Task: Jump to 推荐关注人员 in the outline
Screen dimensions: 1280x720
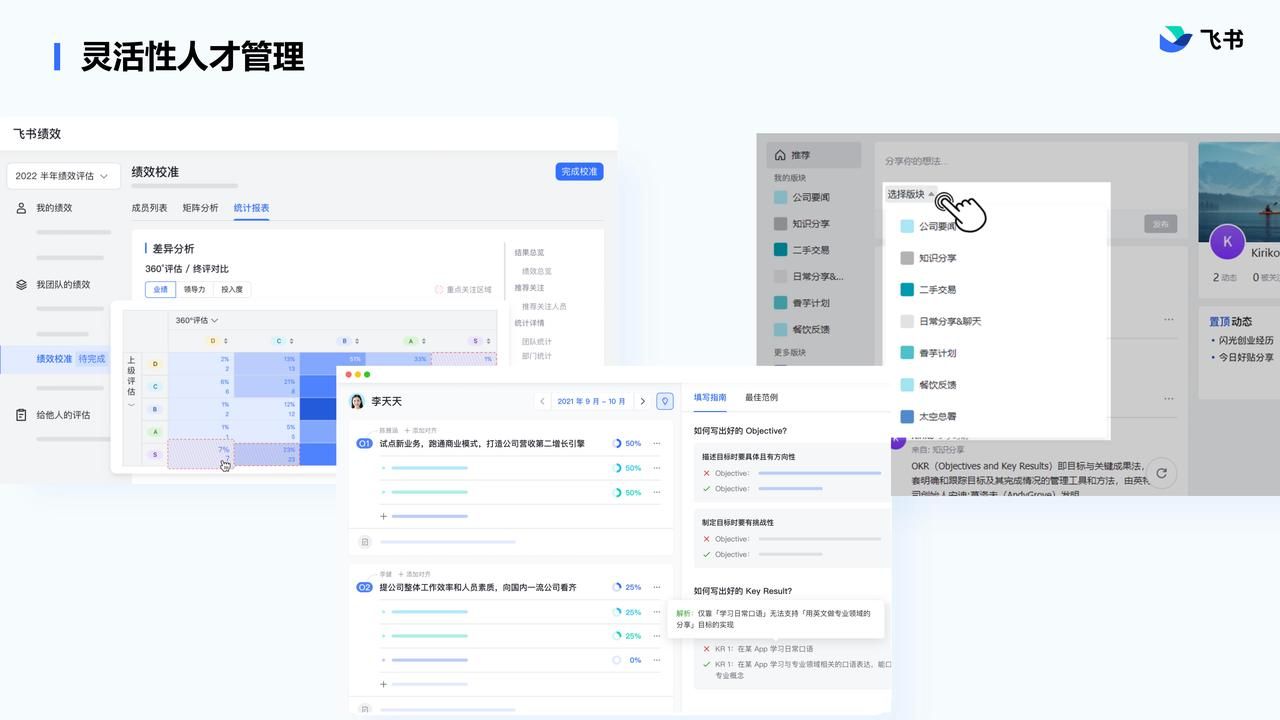Action: (x=544, y=306)
